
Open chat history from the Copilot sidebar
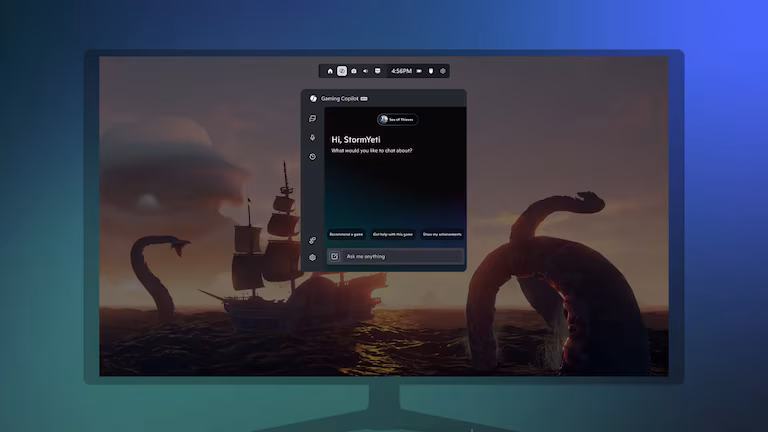(313, 156)
